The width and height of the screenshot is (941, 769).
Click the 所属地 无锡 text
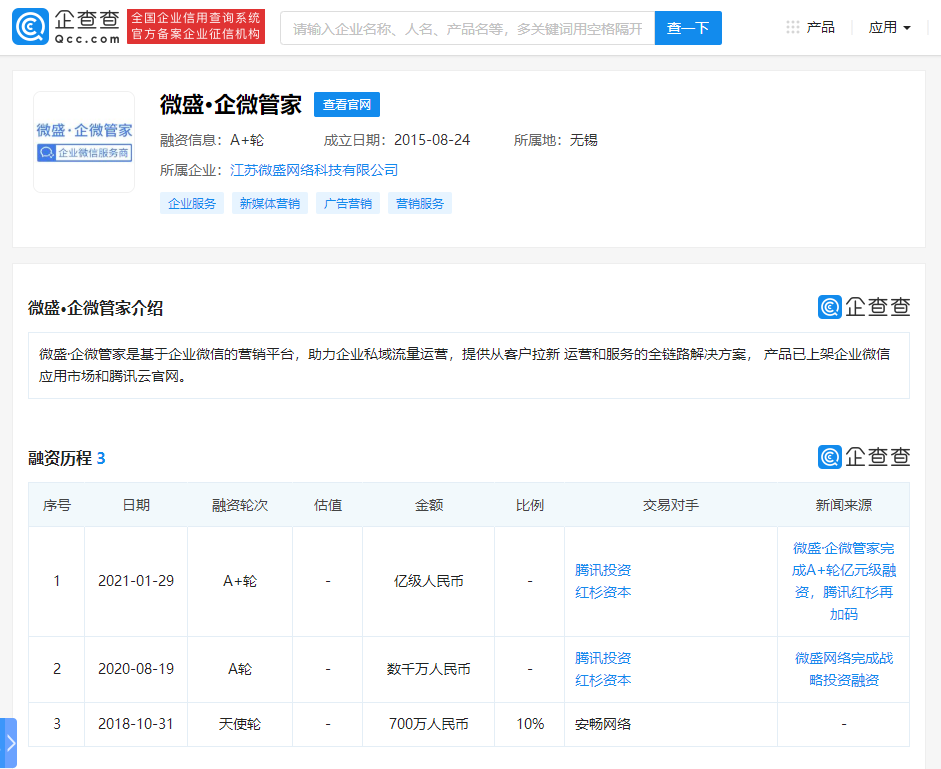point(556,140)
